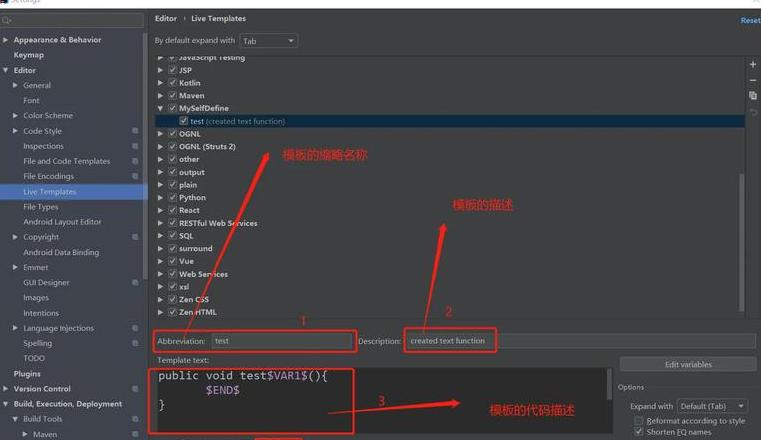This screenshot has width=761, height=440.
Task: Click the settings search magnifier icon
Action: pos(6,20)
